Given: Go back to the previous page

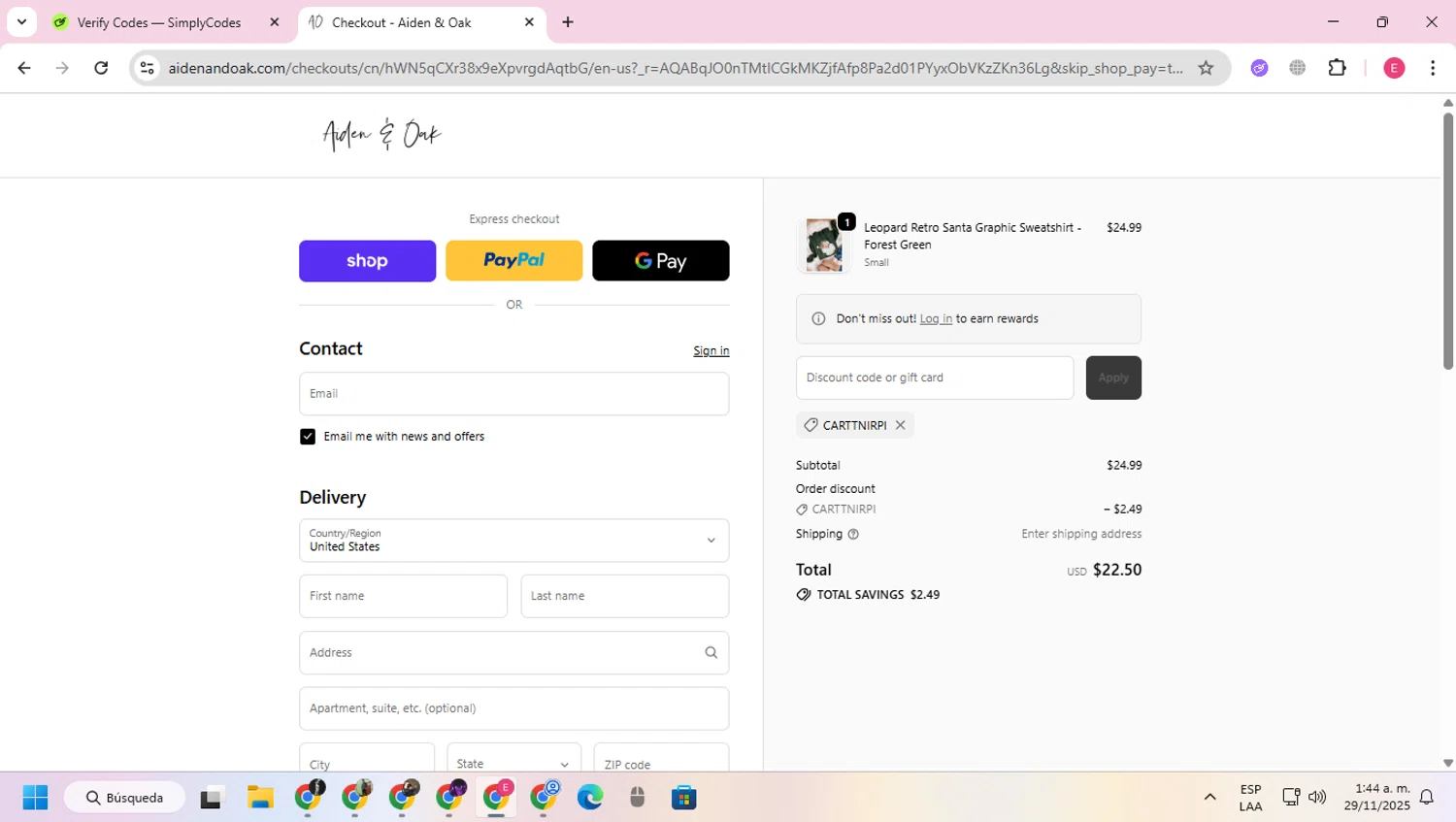Looking at the screenshot, I should pyautogui.click(x=24, y=68).
